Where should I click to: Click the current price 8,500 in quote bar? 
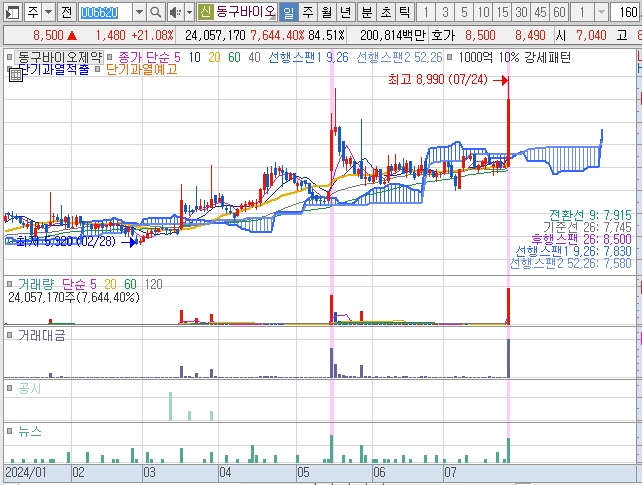[x=48, y=36]
